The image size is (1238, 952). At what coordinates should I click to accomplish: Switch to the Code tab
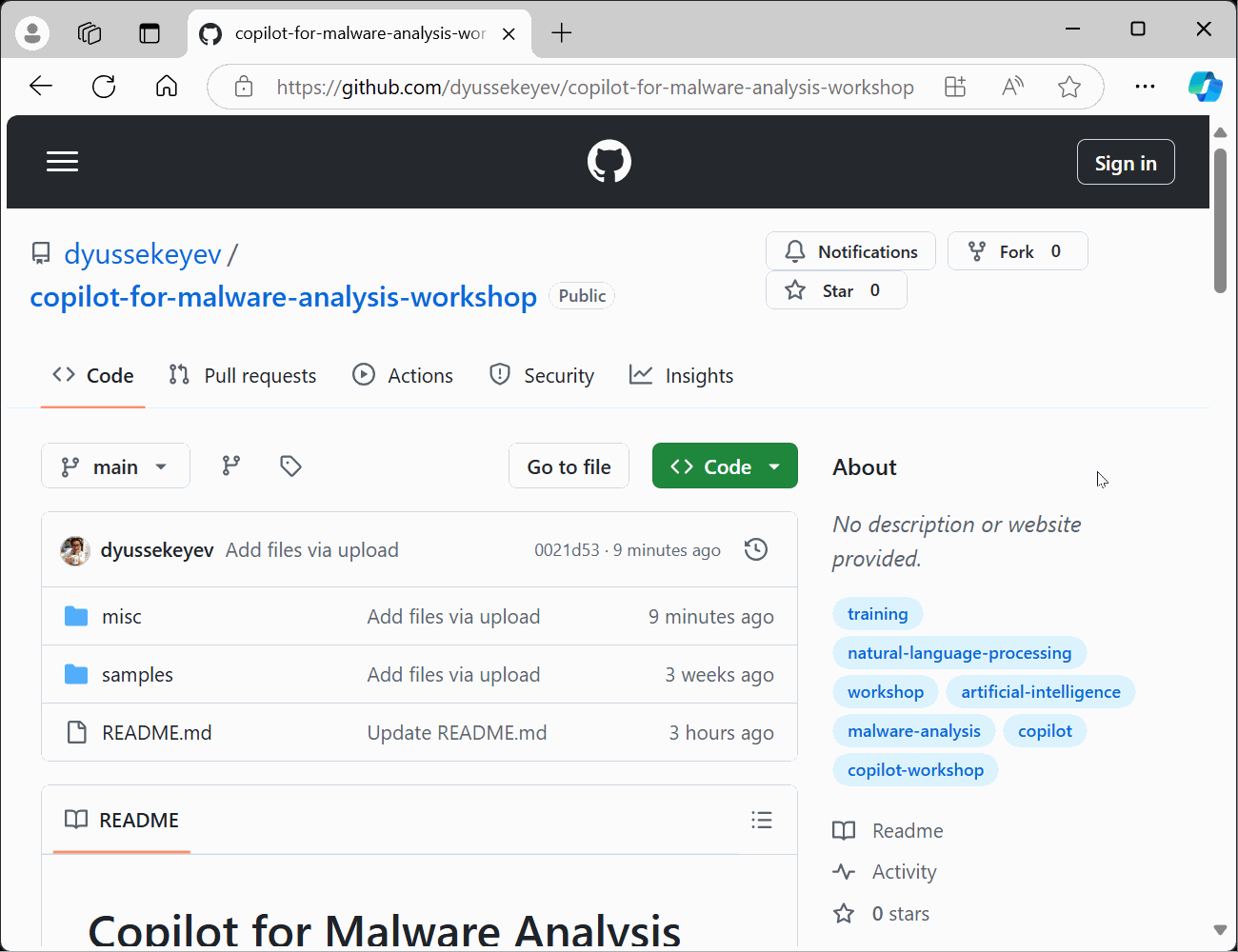[x=93, y=376]
